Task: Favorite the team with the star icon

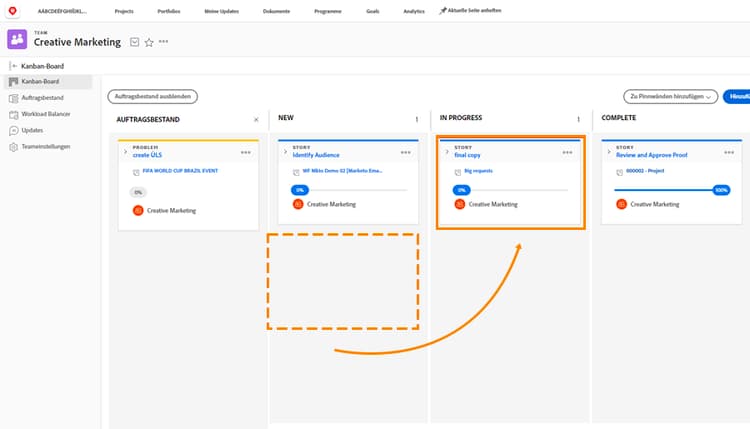Action: coord(149,42)
